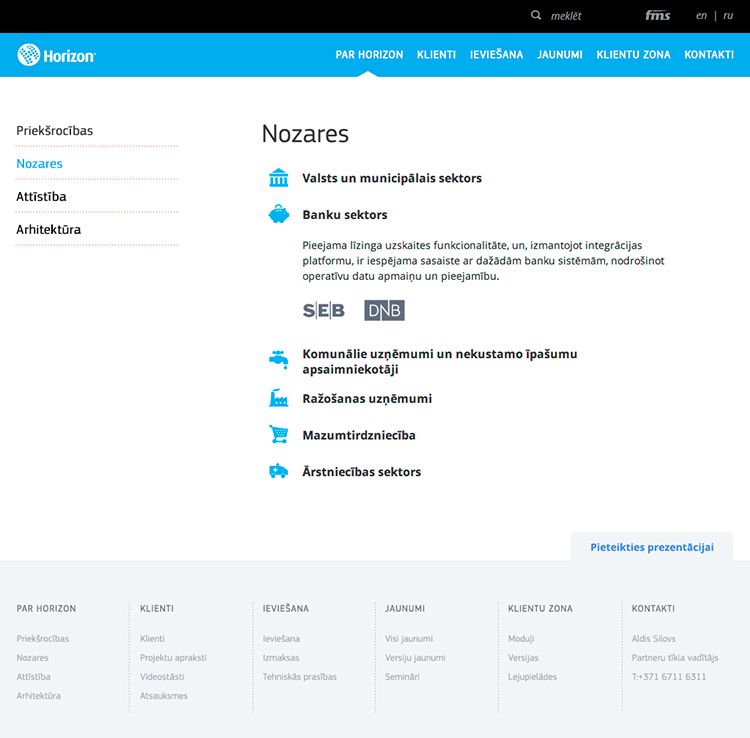This screenshot has width=750, height=738.
Task: Click the ambulance icon
Action: [x=278, y=471]
